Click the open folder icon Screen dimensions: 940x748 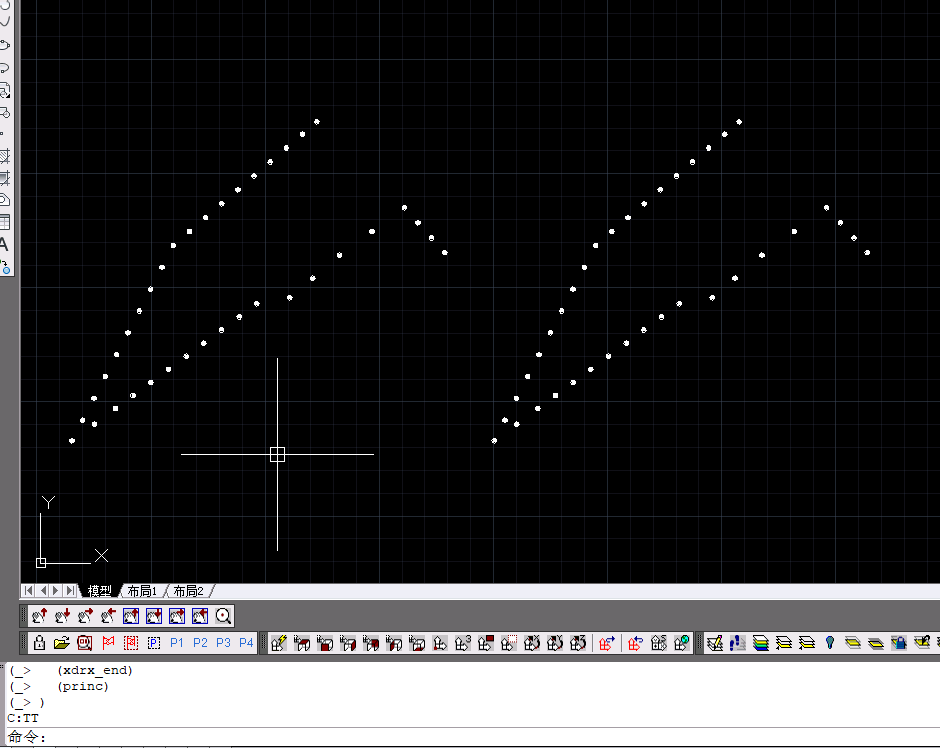(x=62, y=643)
